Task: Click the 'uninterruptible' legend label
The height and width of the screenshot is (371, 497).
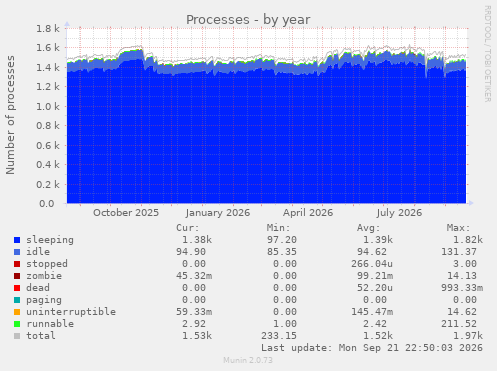Action: [x=71, y=312]
